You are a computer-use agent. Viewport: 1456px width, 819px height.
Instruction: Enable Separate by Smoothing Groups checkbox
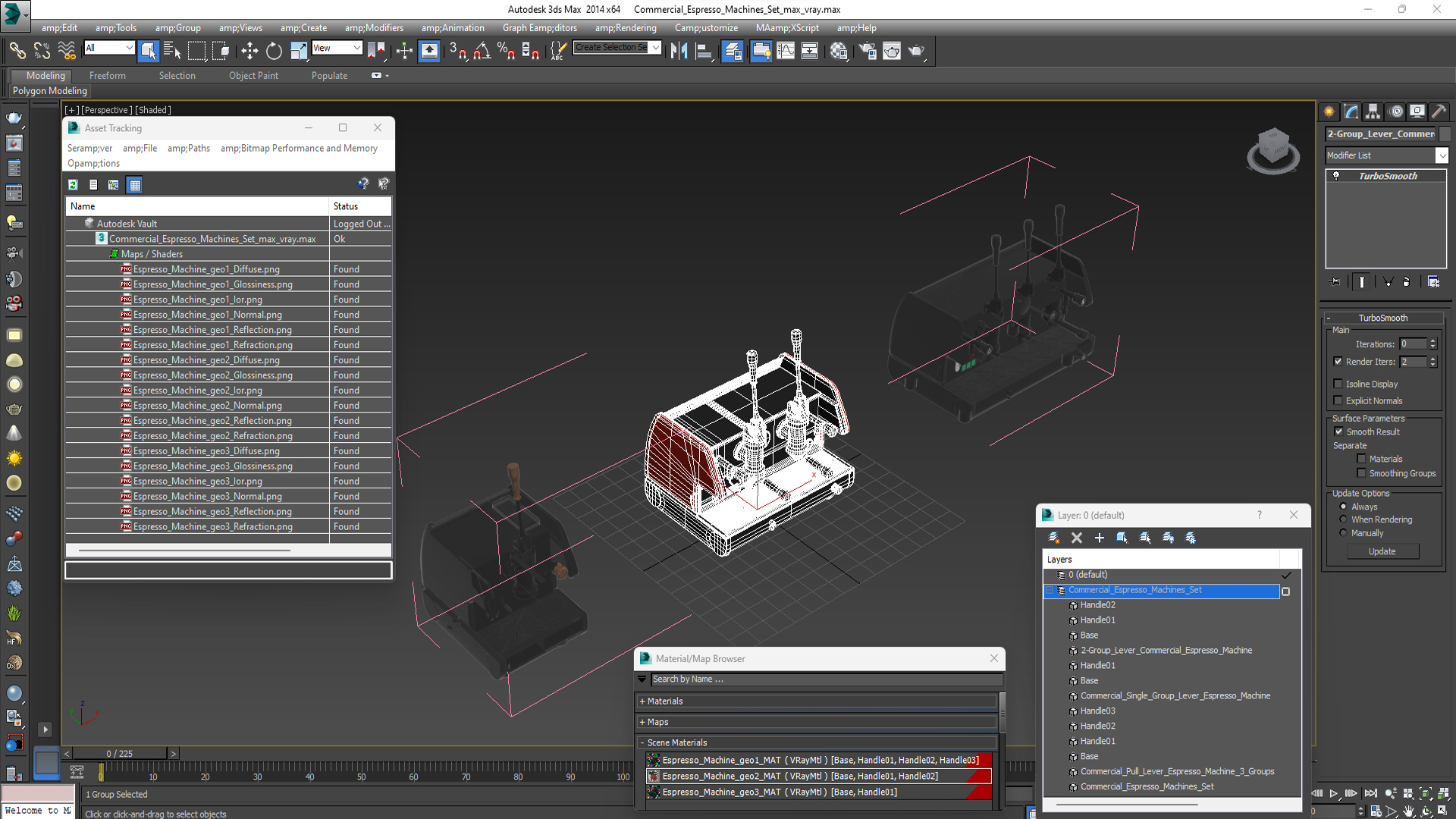click(x=1361, y=473)
